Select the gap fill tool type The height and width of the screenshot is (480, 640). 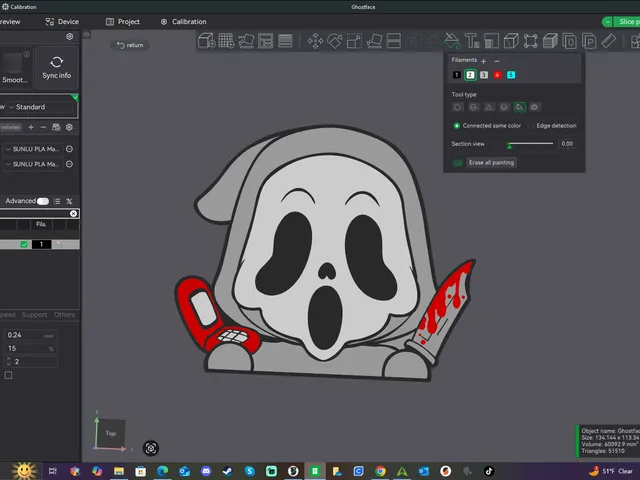[x=534, y=107]
